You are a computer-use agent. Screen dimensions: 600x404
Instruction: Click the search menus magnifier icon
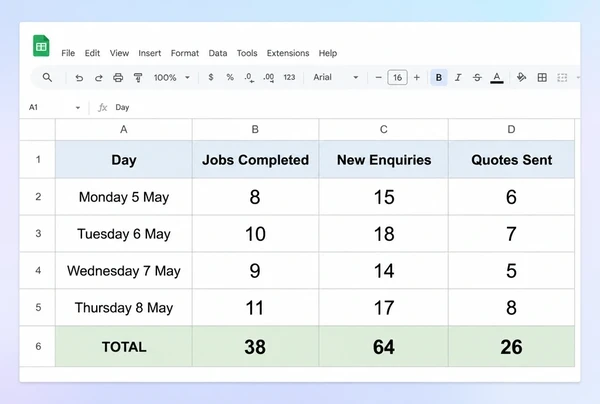47,78
